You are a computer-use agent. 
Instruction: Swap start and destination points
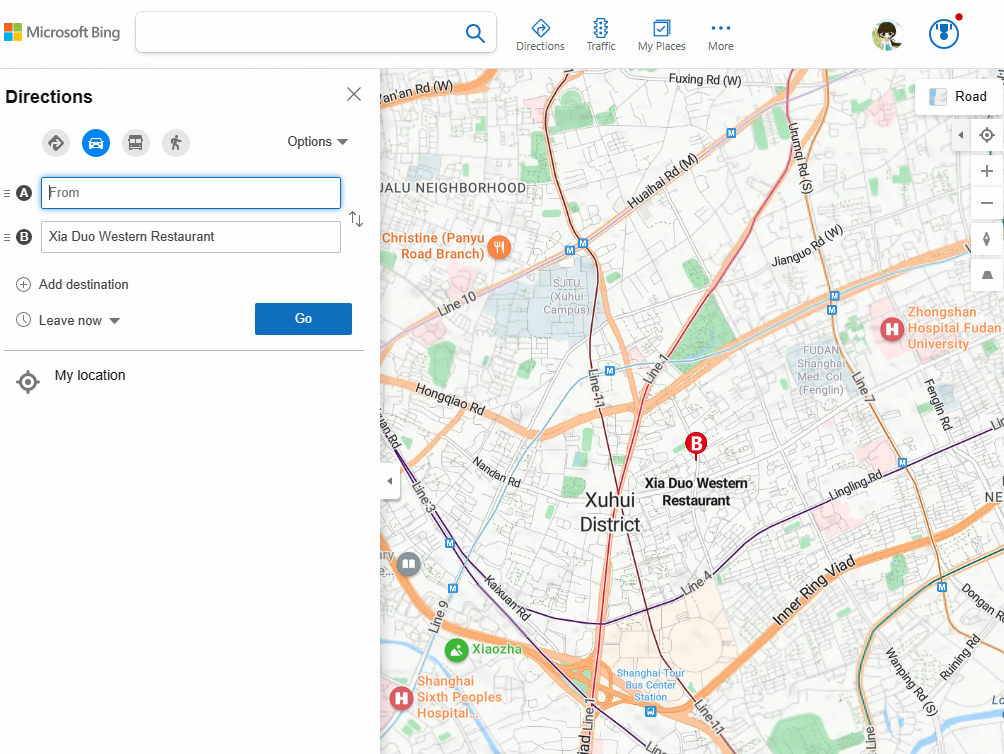click(x=356, y=220)
